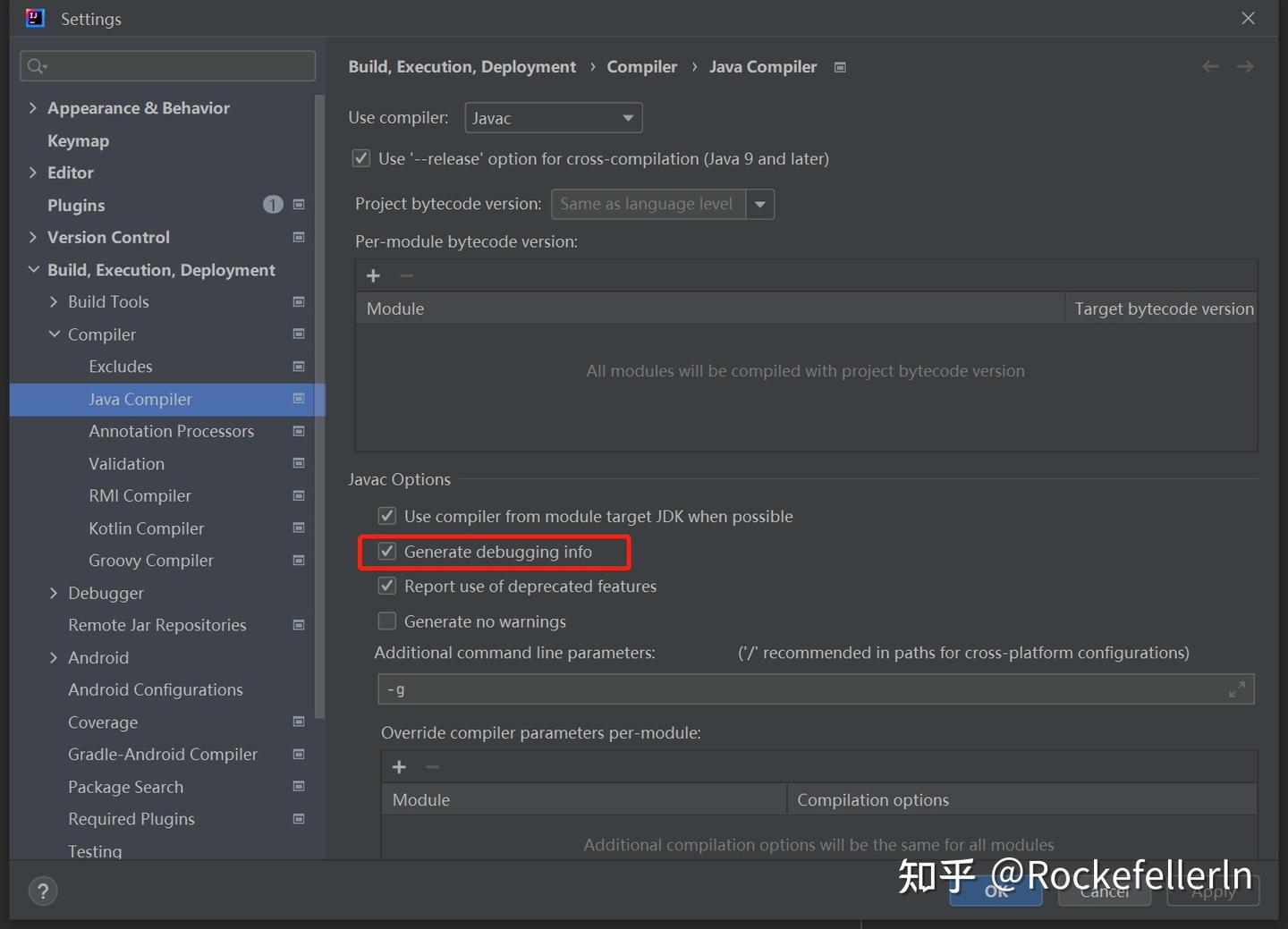This screenshot has height=929, width=1288.
Task: Open the Use compiler dropdown
Action: pos(553,117)
